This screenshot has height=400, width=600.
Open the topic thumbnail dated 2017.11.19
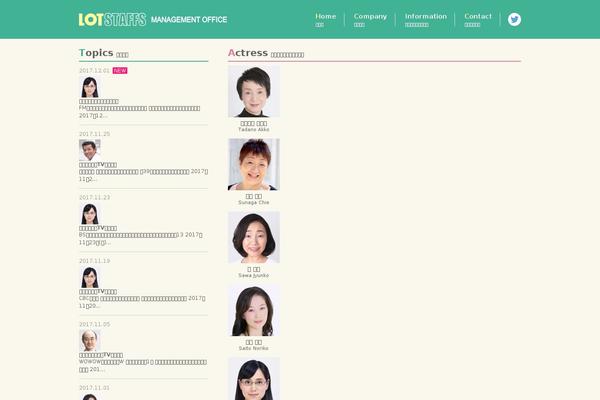(90, 277)
